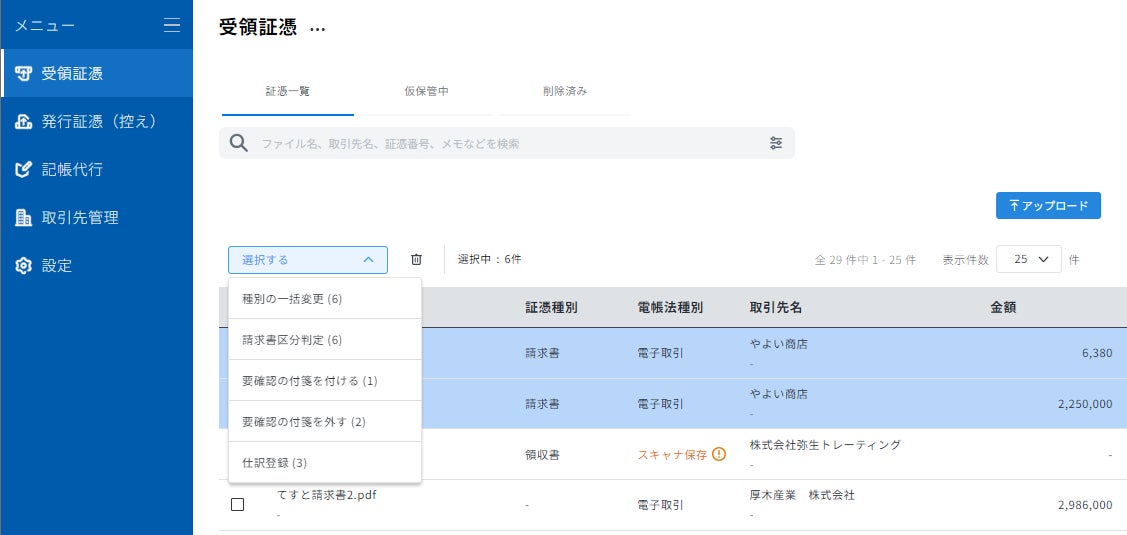Open 取引先管理 building icon
Image resolution: width=1127 pixels, height=535 pixels.
tap(24, 218)
